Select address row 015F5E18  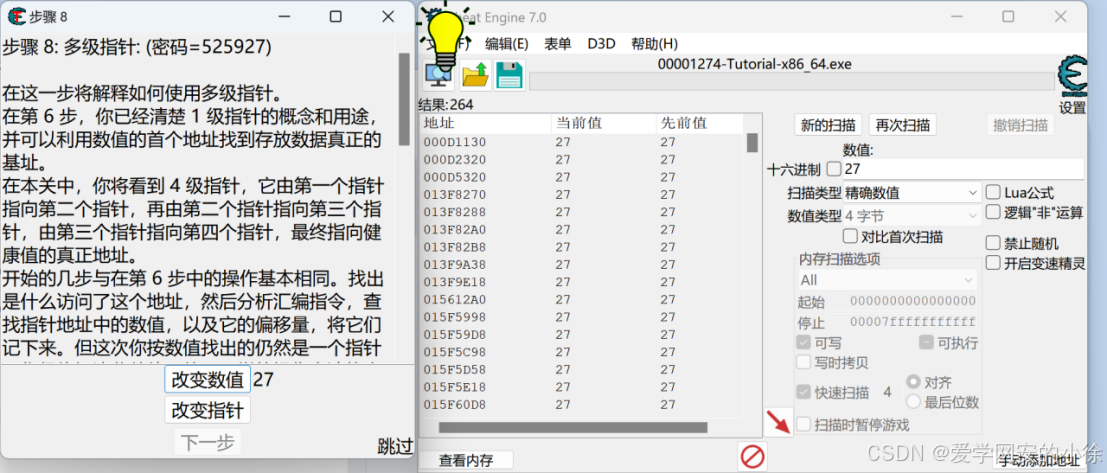pos(582,387)
